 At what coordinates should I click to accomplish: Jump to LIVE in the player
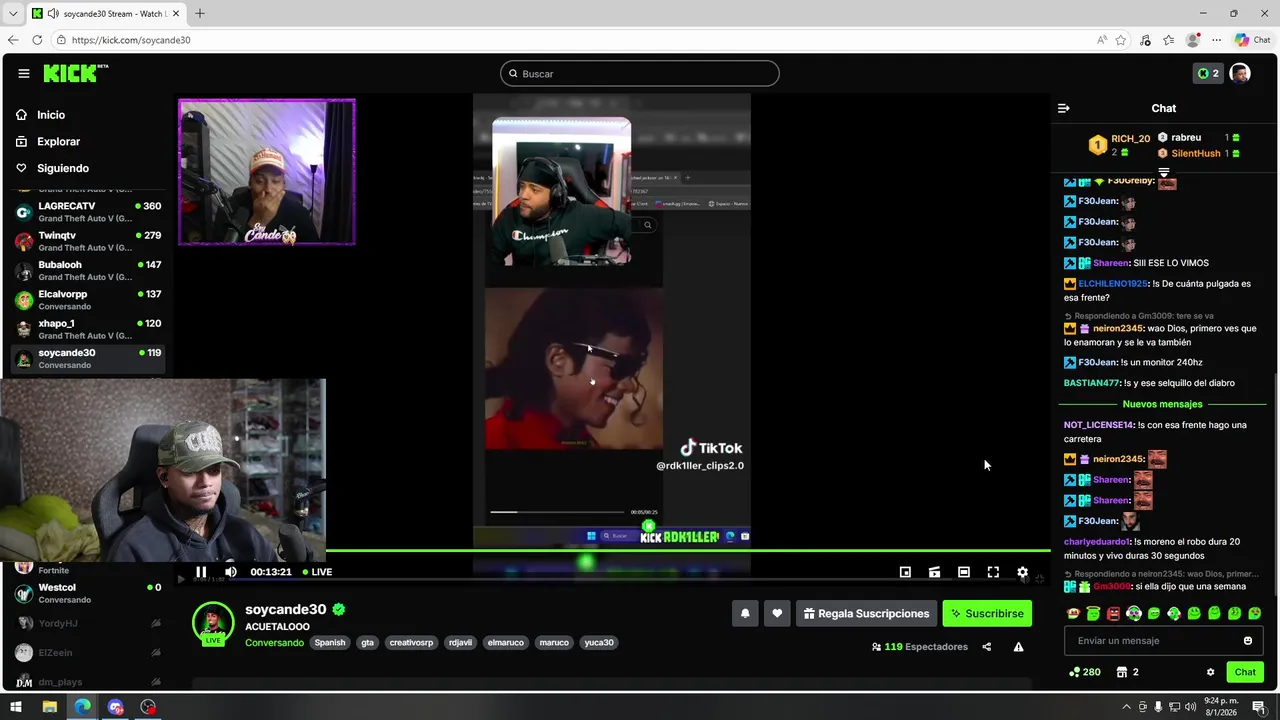[x=316, y=572]
